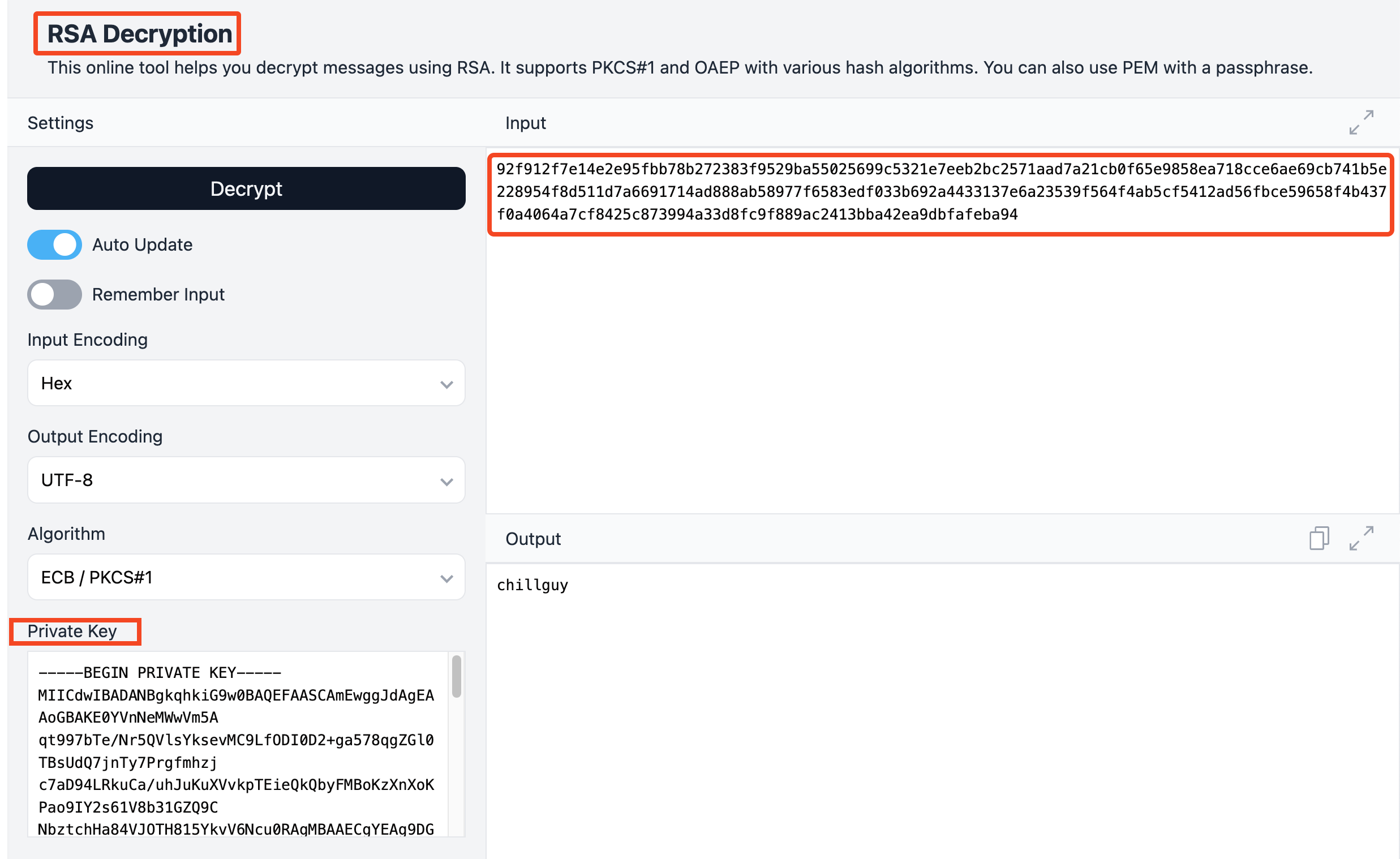This screenshot has width=1400, height=859.
Task: Click the Settings panel header
Action: click(x=60, y=123)
